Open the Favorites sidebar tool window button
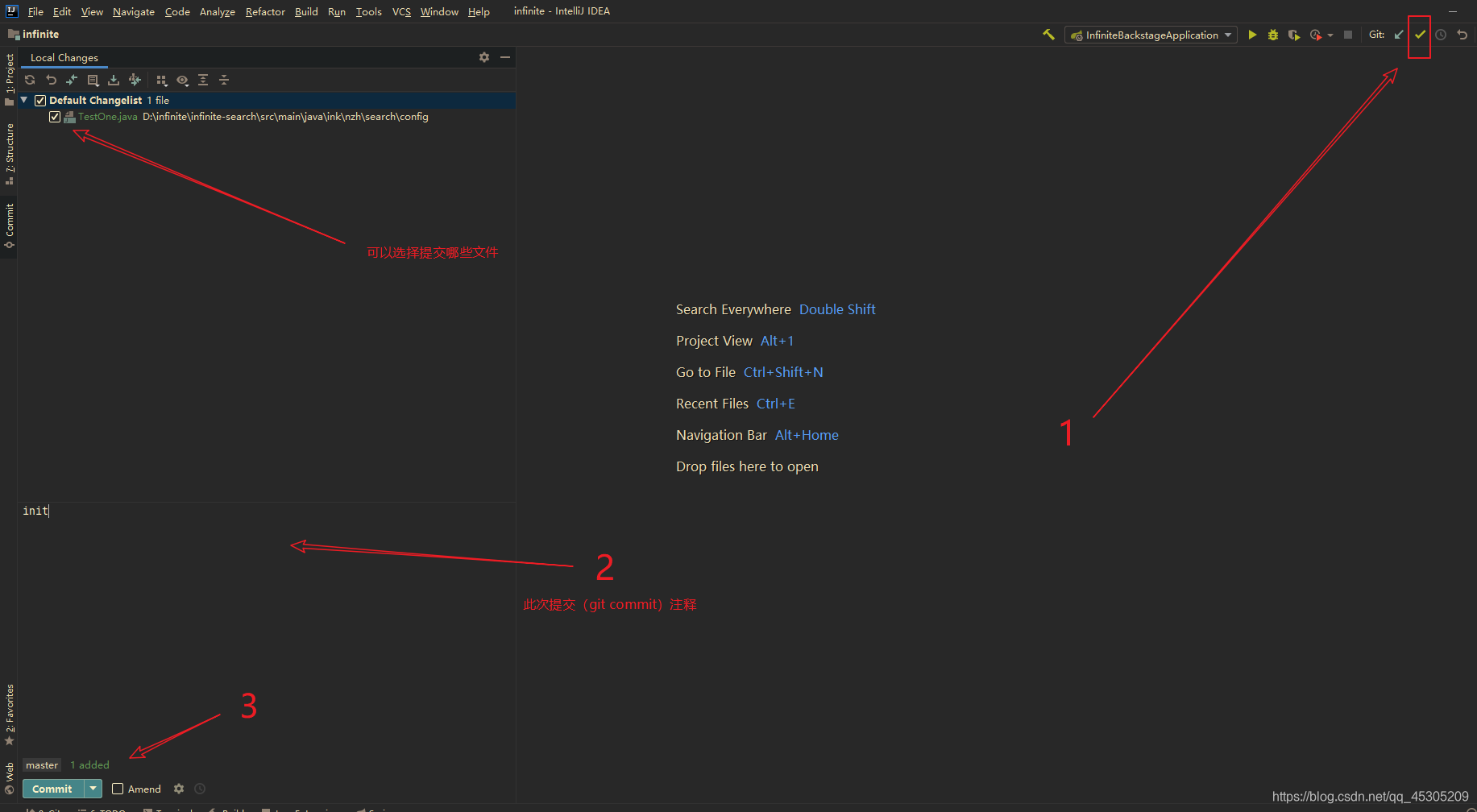 click(9, 715)
